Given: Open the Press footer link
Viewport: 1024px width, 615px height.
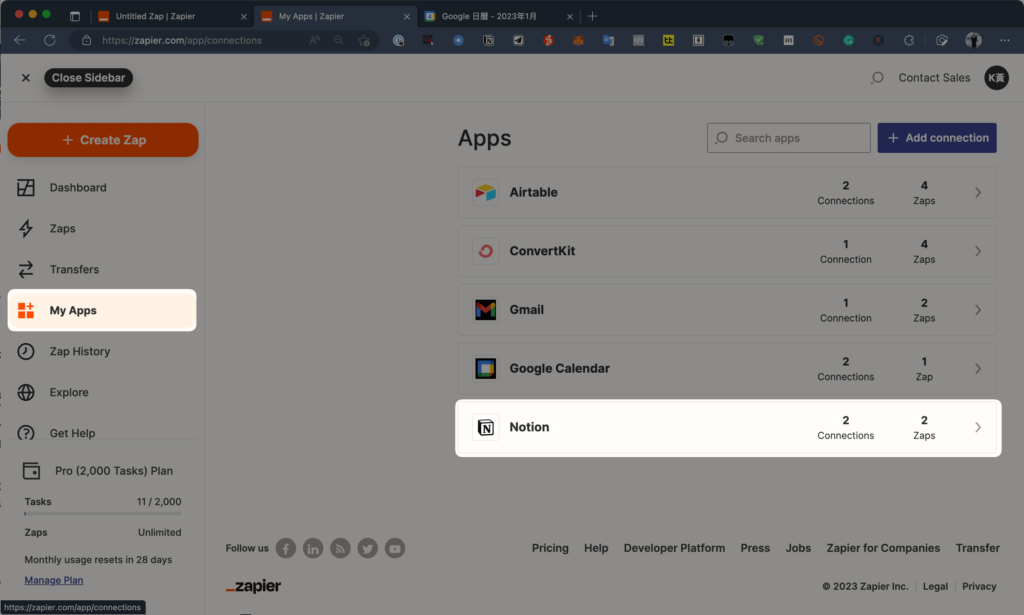Looking at the screenshot, I should [755, 548].
